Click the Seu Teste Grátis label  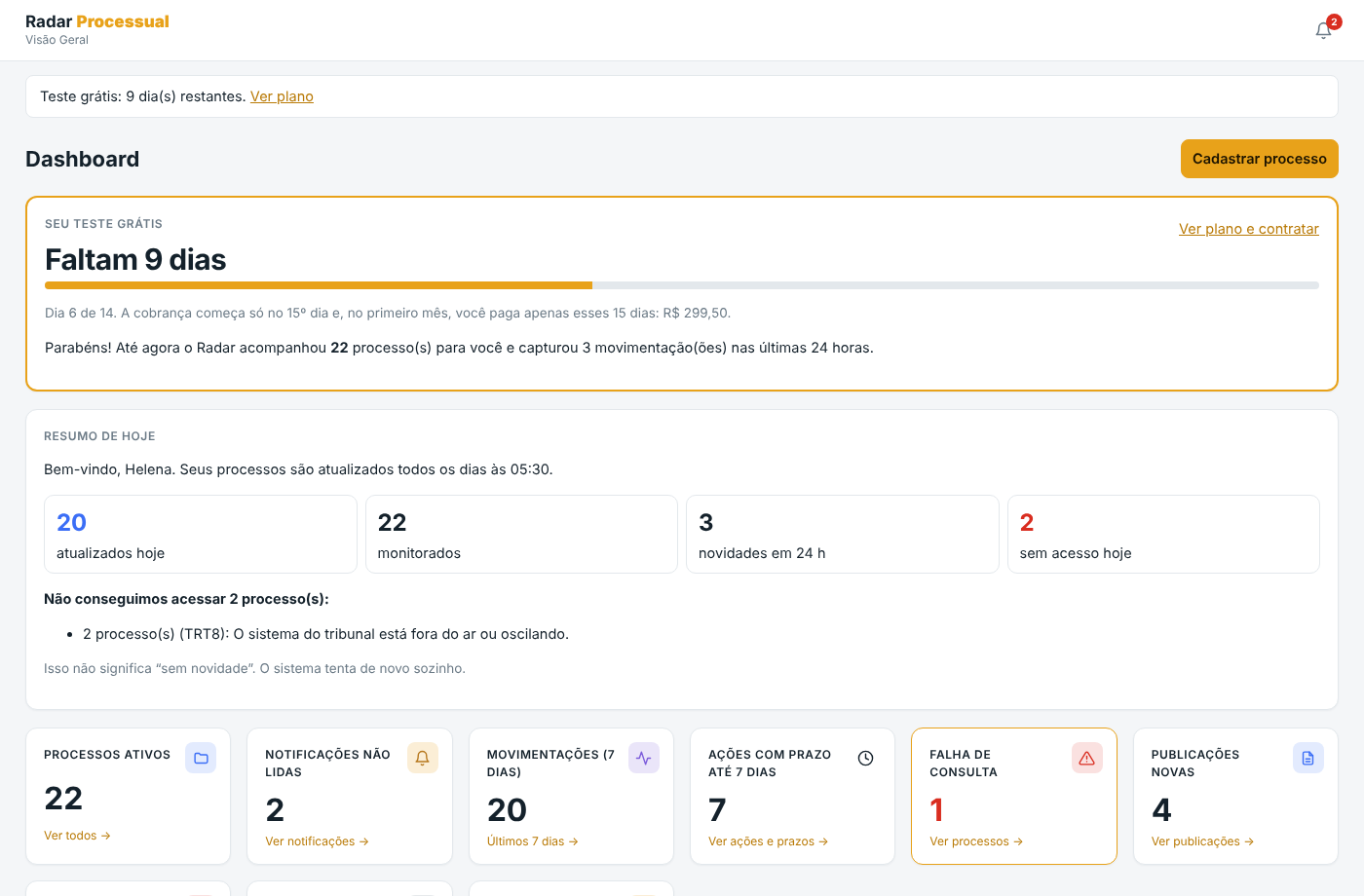[103, 224]
